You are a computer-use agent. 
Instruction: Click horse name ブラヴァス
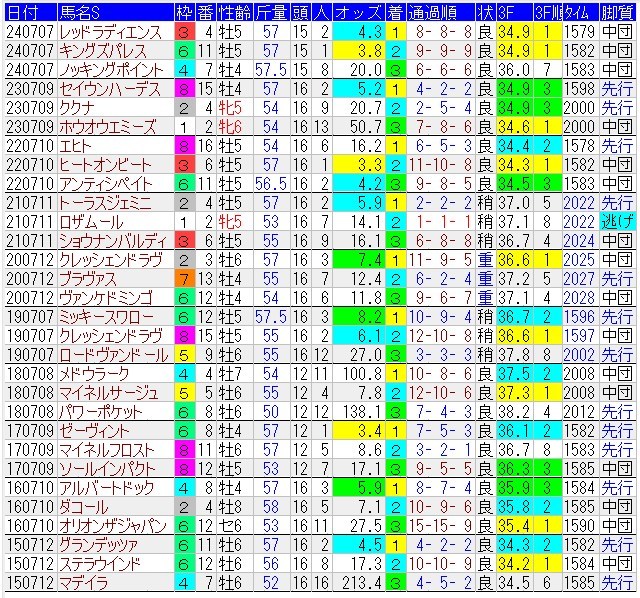87,279
